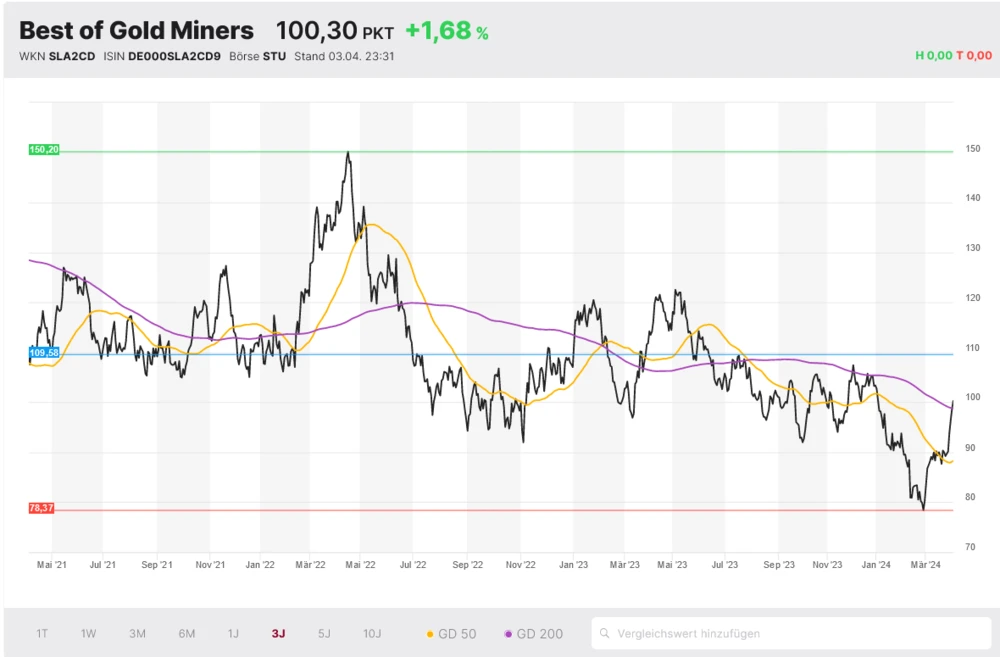Click the yellow GD 50 indicator dot
Image resolution: width=1000 pixels, height=657 pixels.
[x=428, y=634]
